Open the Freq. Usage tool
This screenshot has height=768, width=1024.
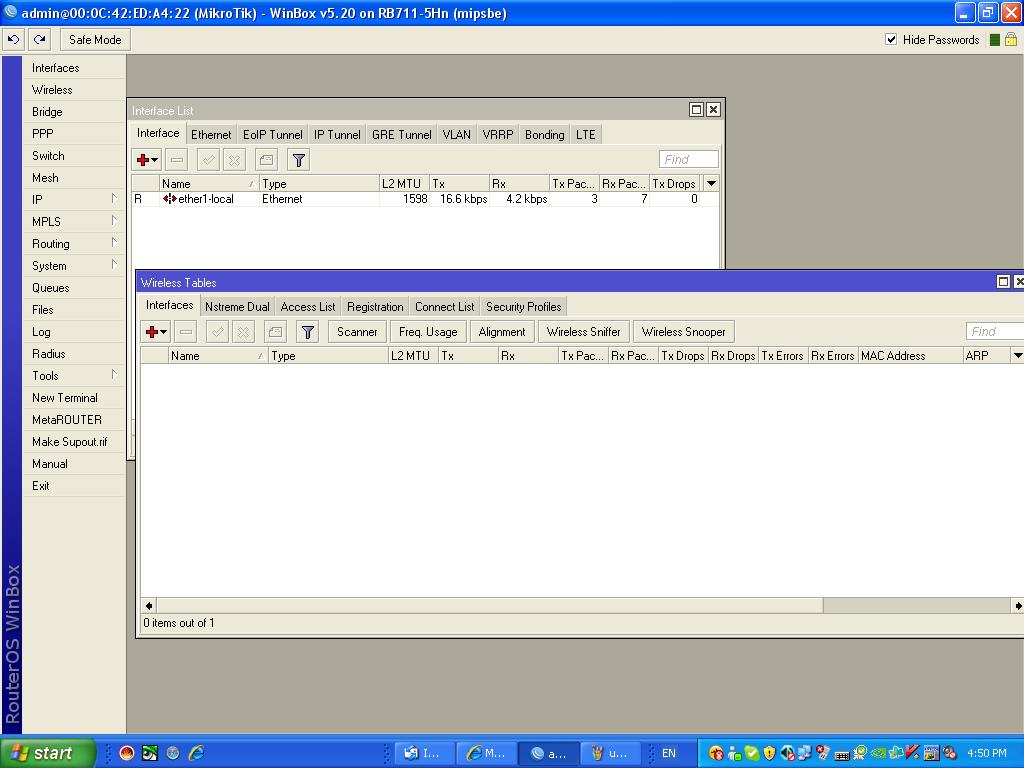pyautogui.click(x=427, y=331)
